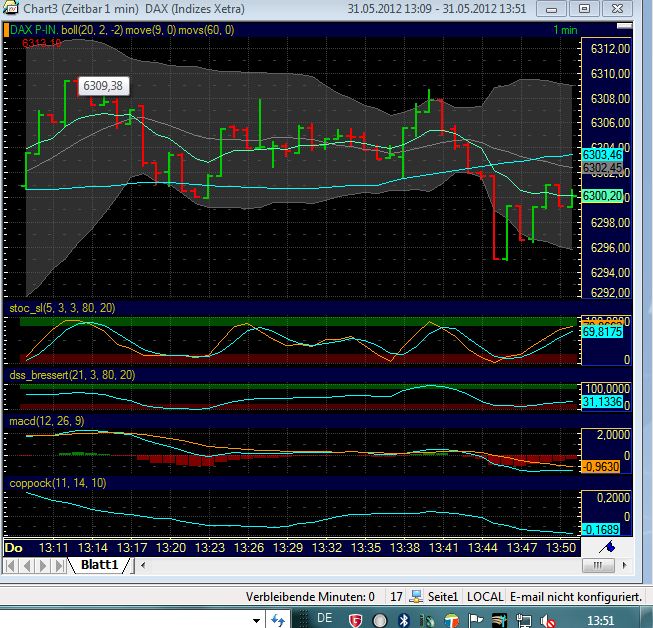Click the G Data security tray icon

point(355,620)
